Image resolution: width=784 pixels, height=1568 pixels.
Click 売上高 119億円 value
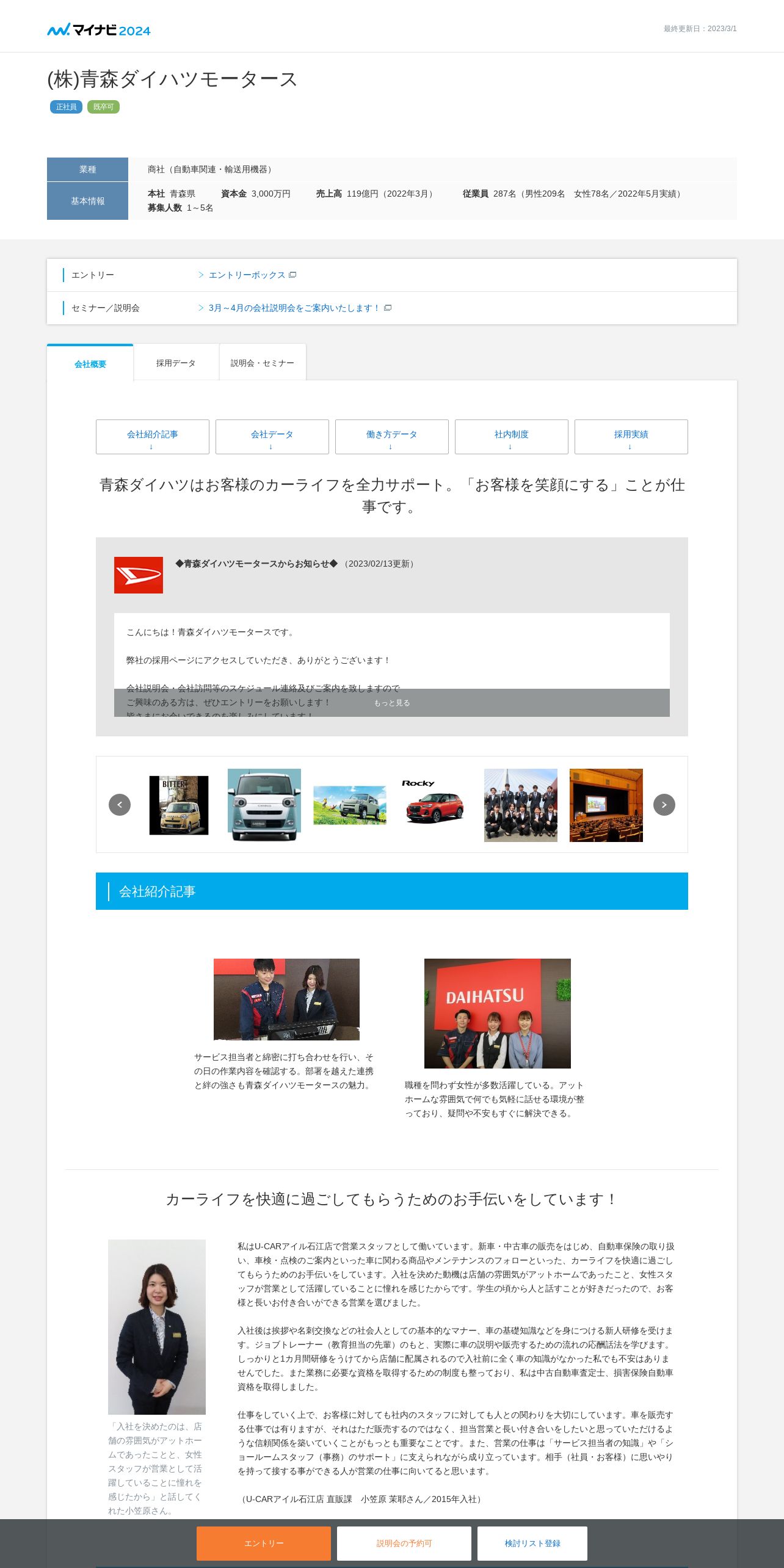point(376,194)
